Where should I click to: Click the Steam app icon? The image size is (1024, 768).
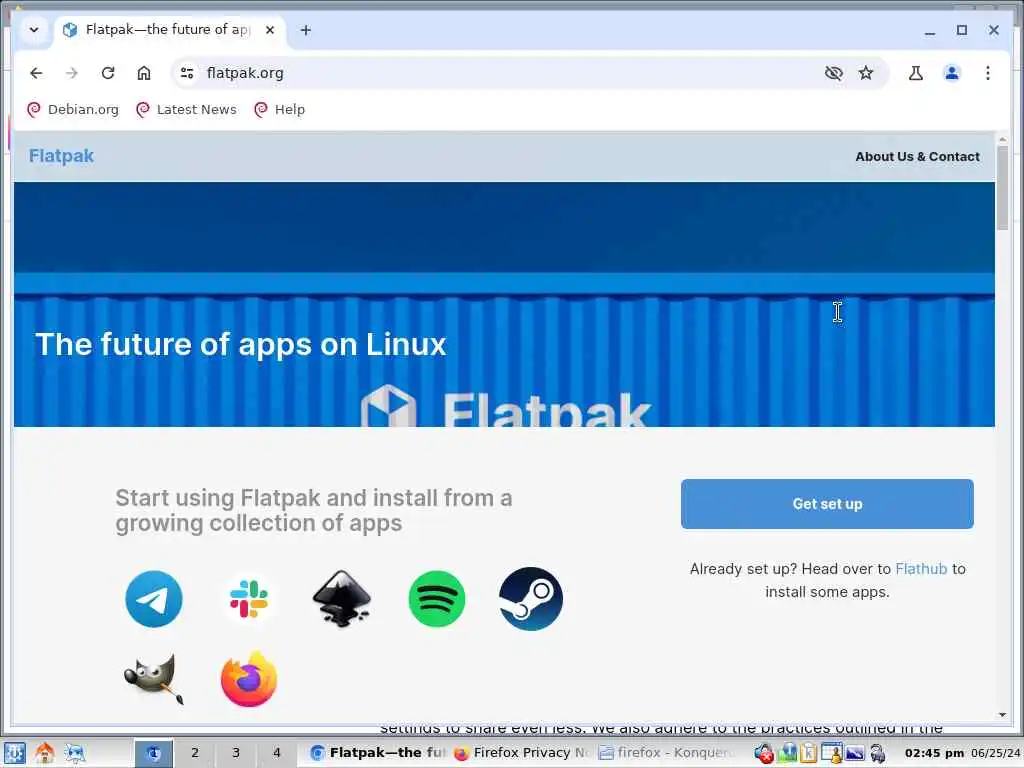point(530,599)
